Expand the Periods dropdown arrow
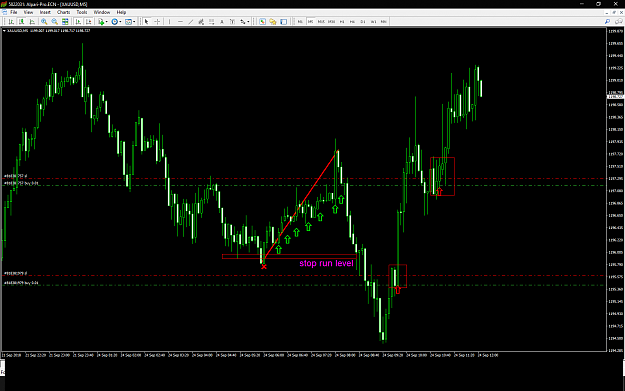625x391 pixels. 120,22
